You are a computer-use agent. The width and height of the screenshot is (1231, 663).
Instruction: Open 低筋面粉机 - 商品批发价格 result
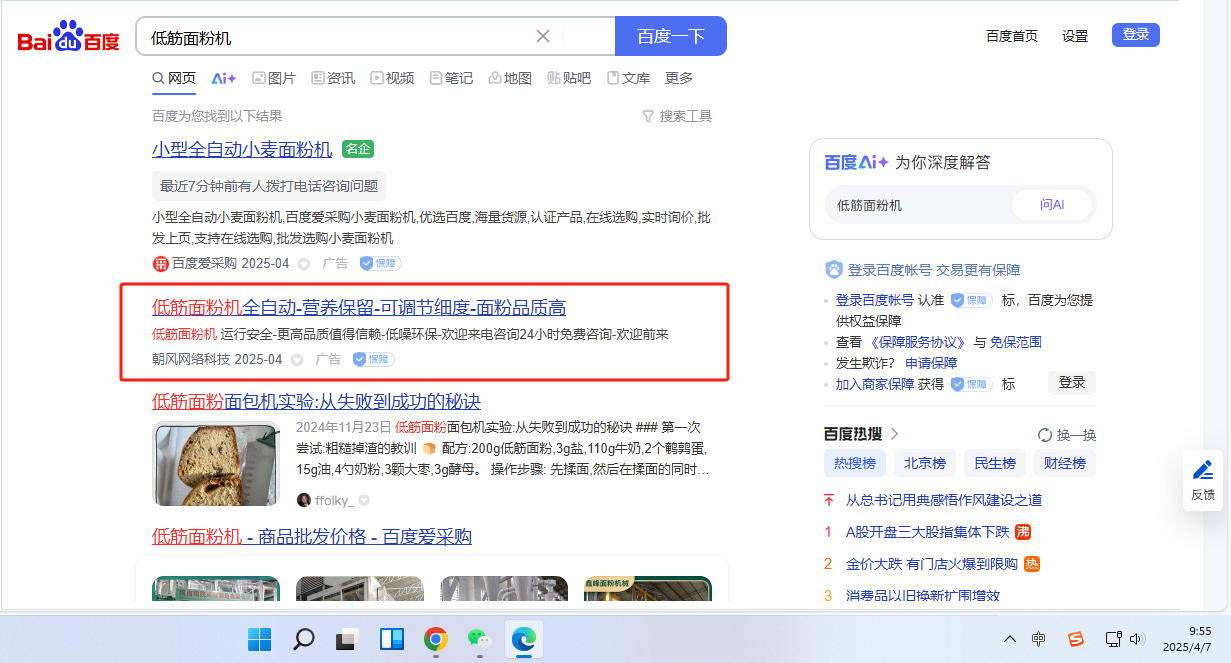(312, 537)
